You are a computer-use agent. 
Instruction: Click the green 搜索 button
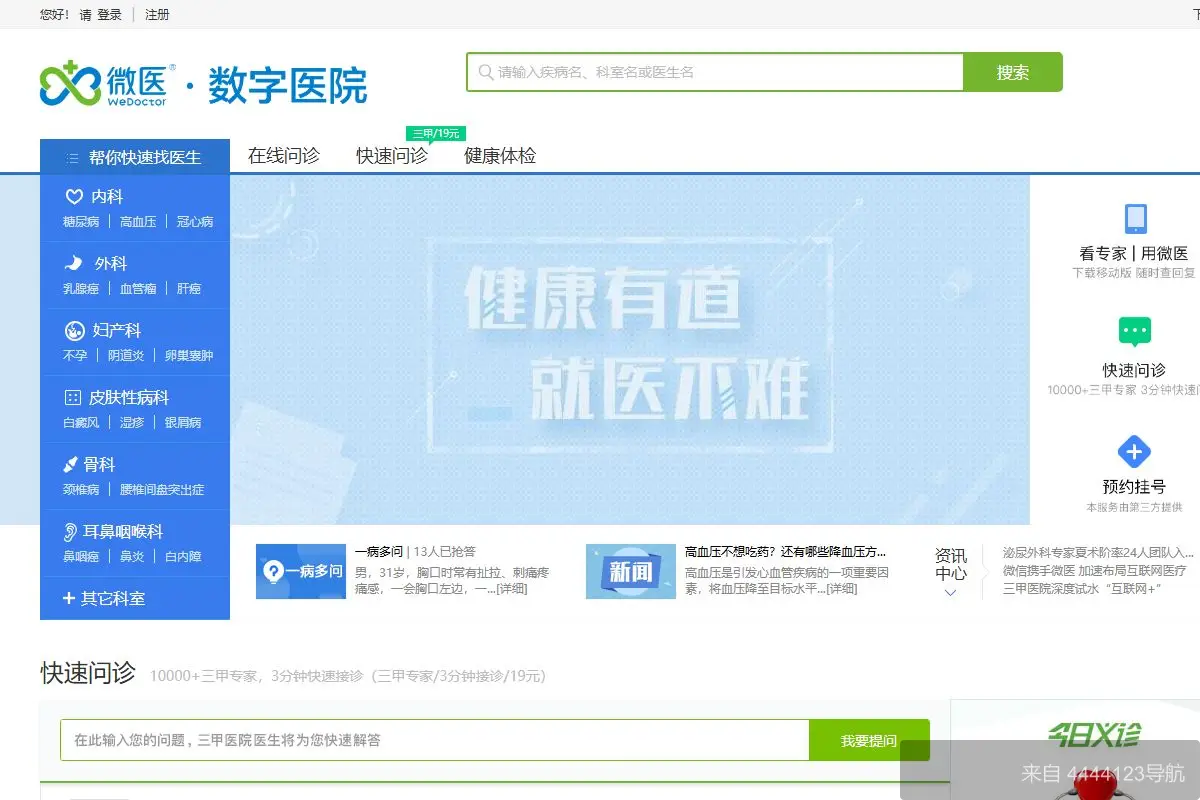pos(1013,72)
